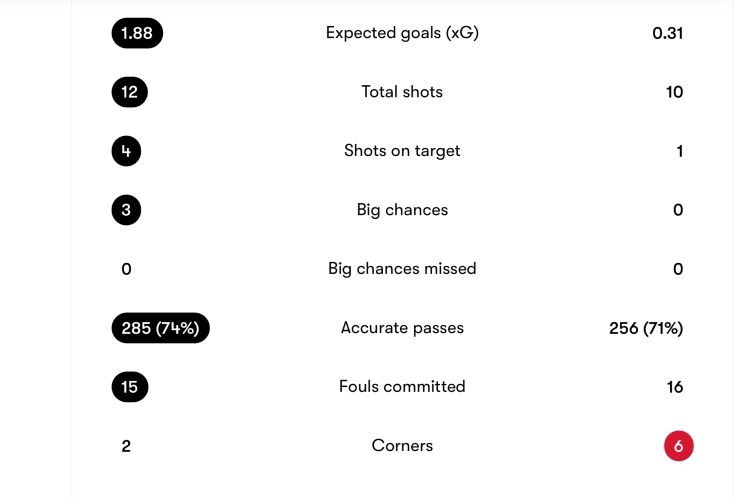Select the Fouls committed label

coord(402,387)
